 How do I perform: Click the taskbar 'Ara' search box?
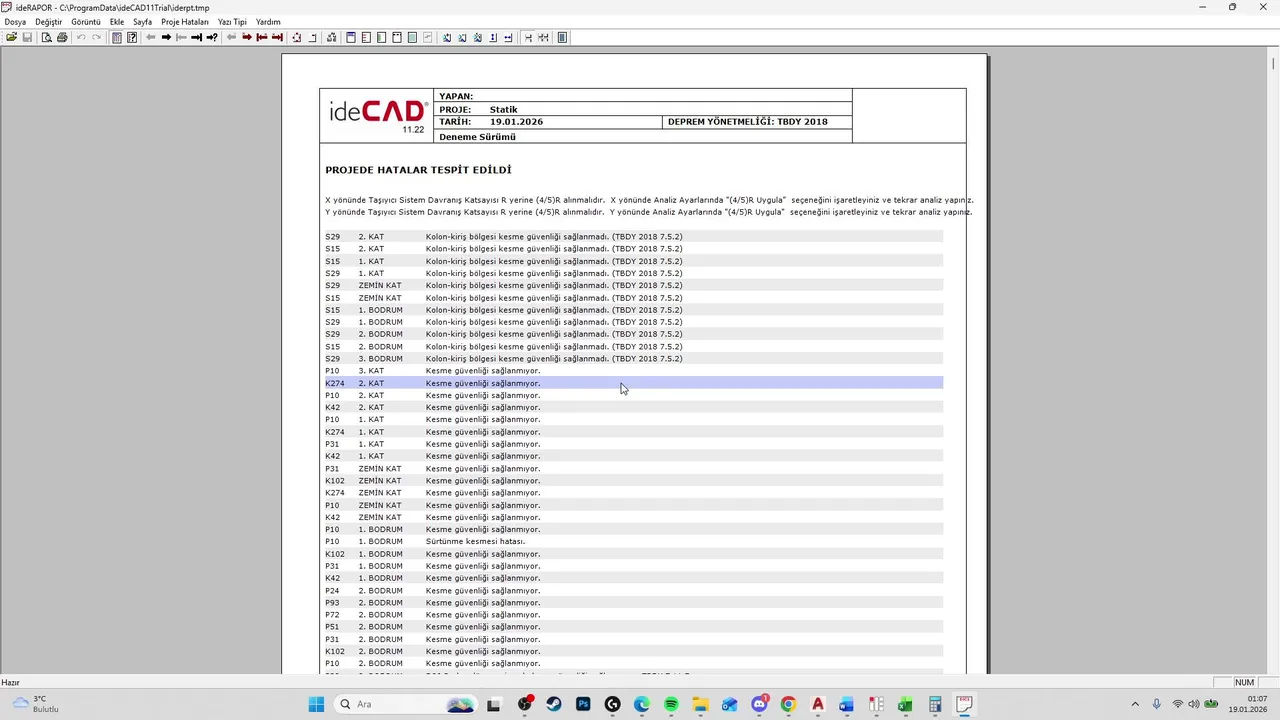click(404, 704)
